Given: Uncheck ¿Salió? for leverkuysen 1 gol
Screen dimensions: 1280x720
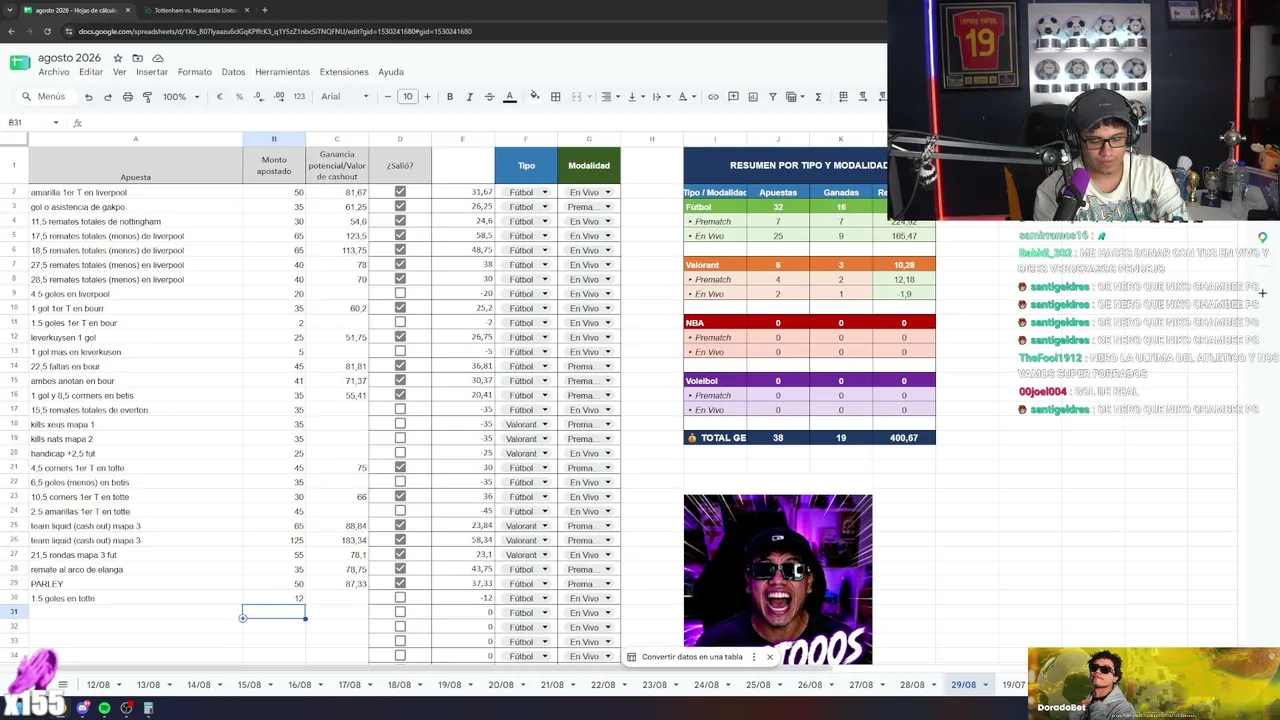Looking at the screenshot, I should [x=400, y=337].
